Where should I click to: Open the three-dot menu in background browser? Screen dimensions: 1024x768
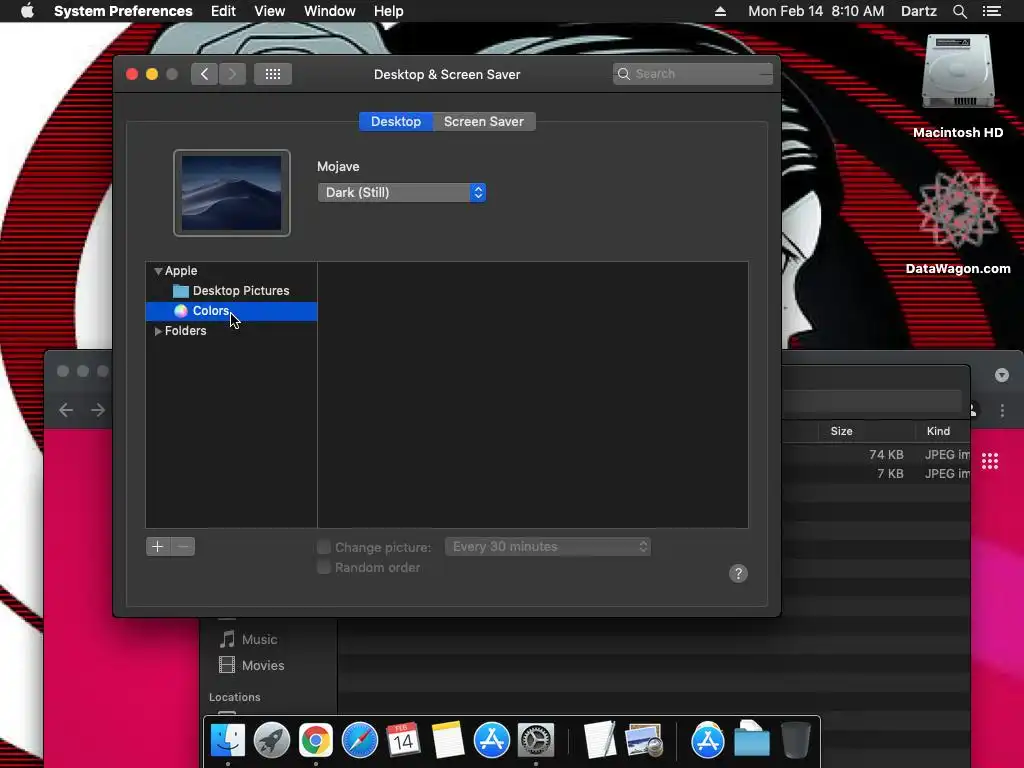1002,410
